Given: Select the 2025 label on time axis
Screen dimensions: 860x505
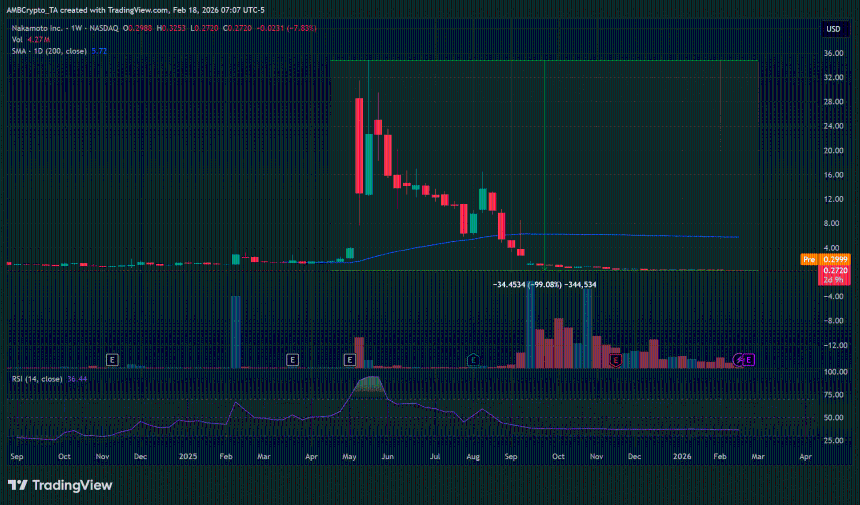Looking at the screenshot, I should pyautogui.click(x=188, y=456).
